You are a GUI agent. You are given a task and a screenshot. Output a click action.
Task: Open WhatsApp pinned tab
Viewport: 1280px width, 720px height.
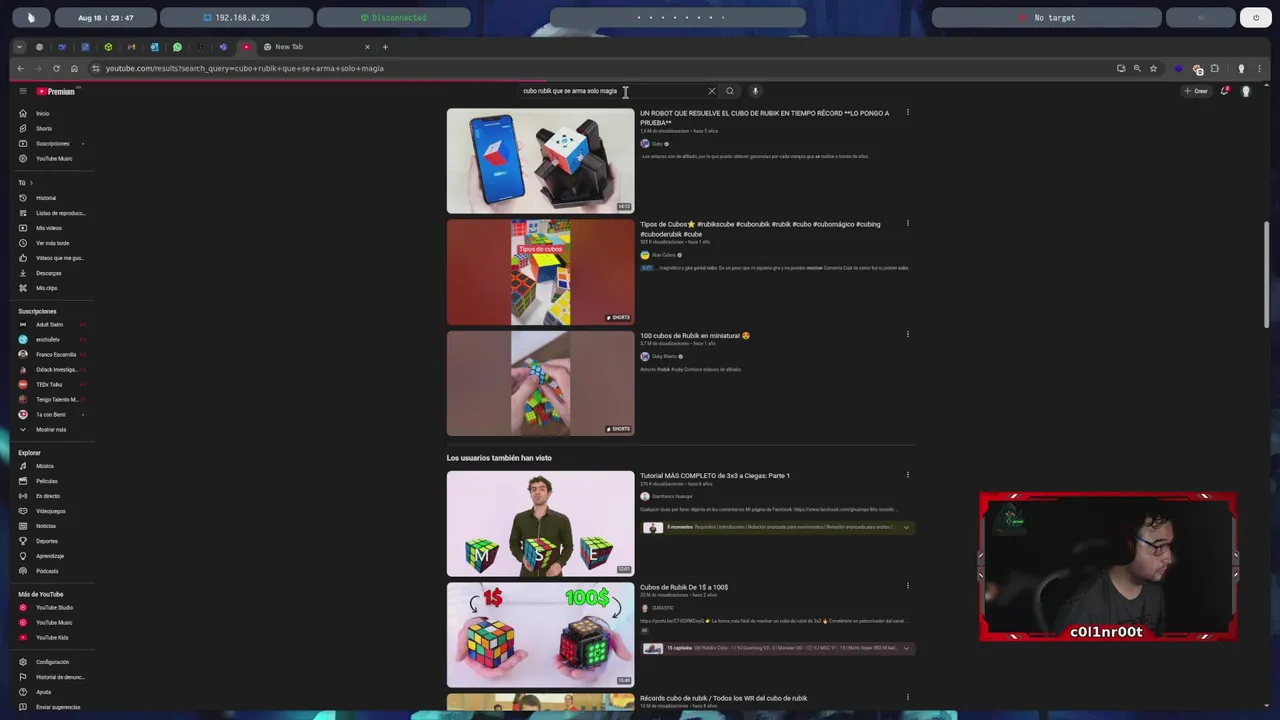coord(177,47)
